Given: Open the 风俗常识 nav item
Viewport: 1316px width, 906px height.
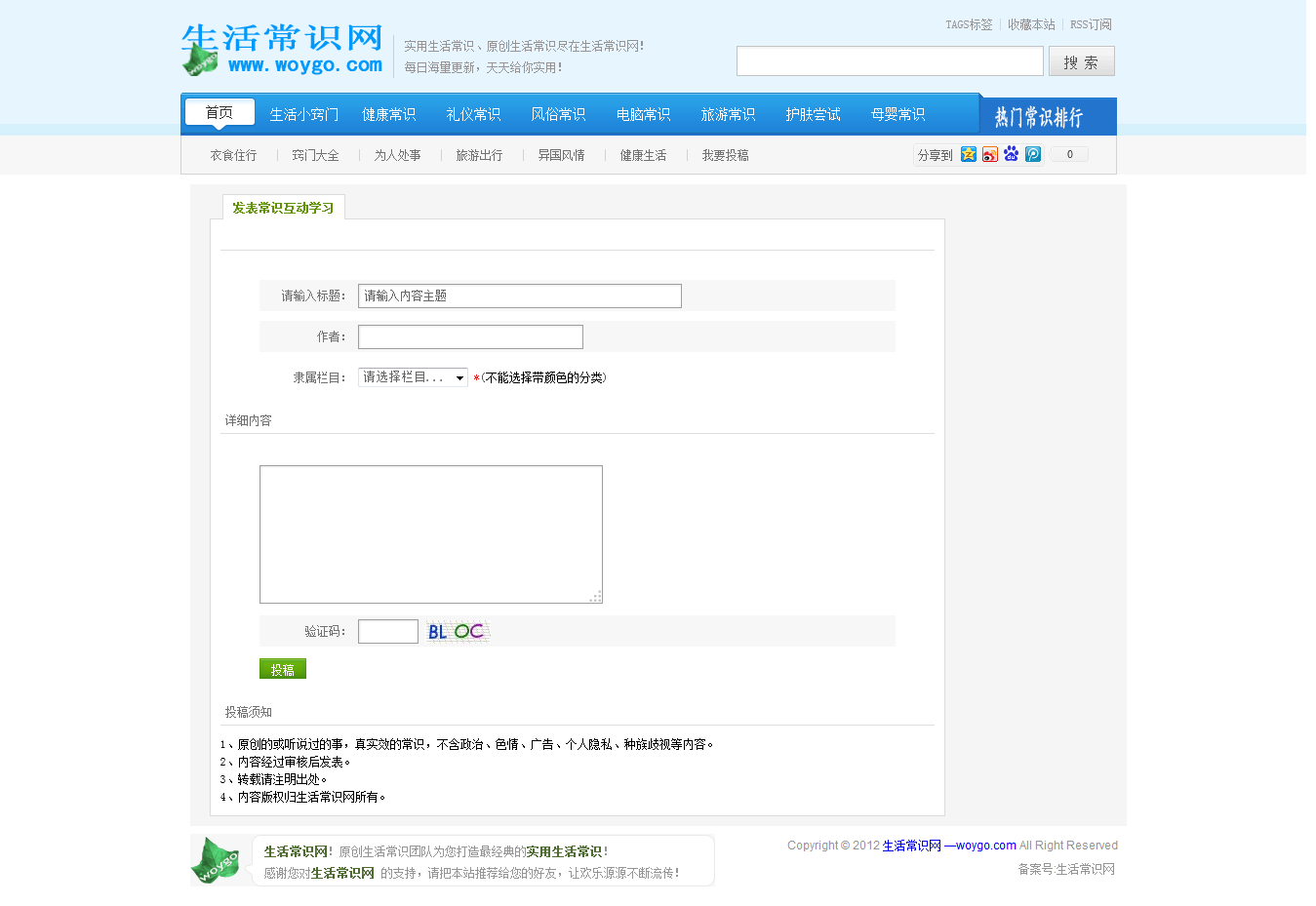Looking at the screenshot, I should 559,114.
